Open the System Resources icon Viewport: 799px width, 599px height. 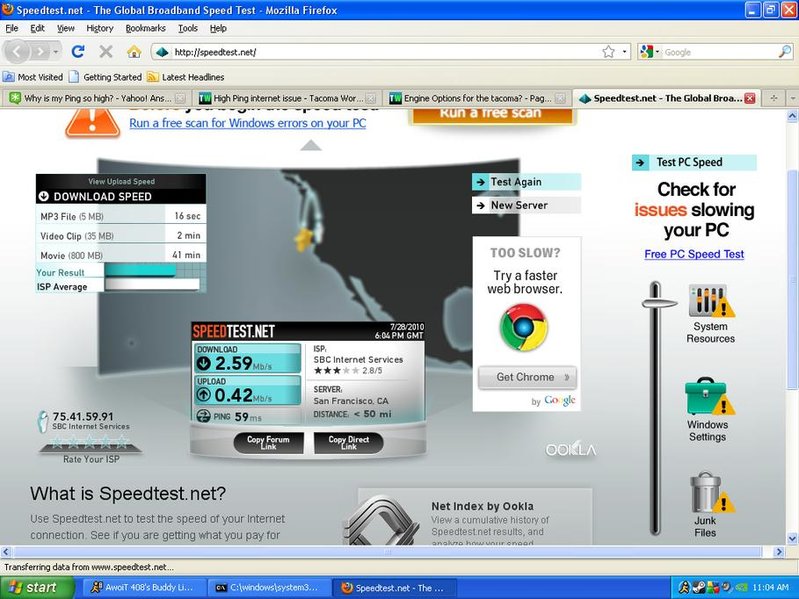pyautogui.click(x=710, y=301)
